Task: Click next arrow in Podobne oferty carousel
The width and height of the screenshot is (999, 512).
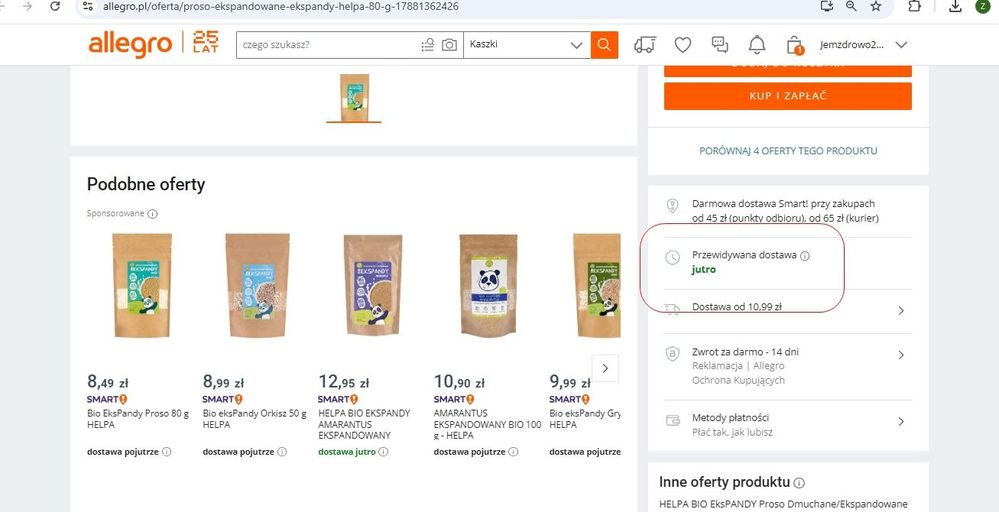Action: point(605,368)
